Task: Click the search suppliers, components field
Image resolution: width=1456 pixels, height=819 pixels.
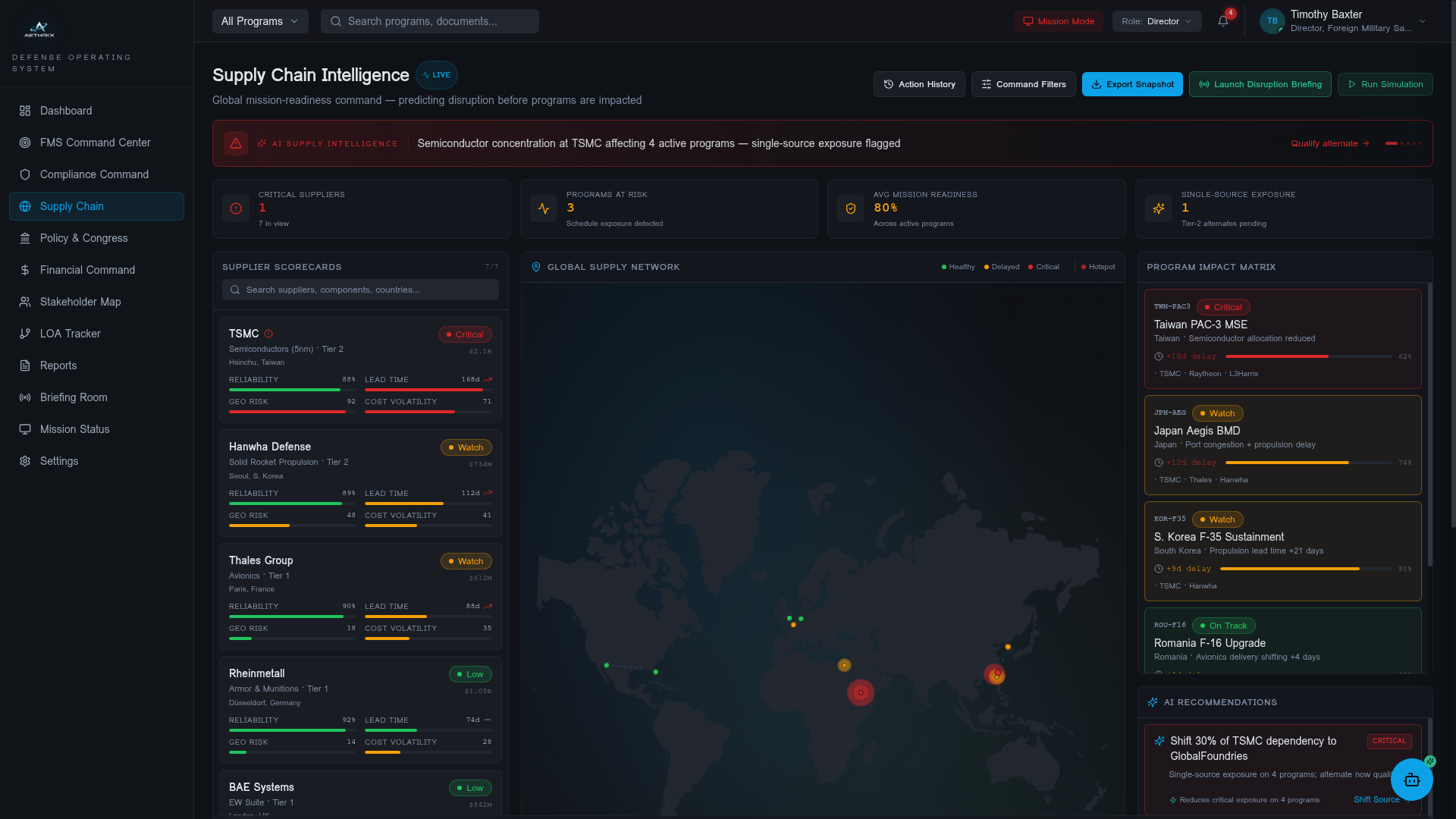Action: click(360, 290)
